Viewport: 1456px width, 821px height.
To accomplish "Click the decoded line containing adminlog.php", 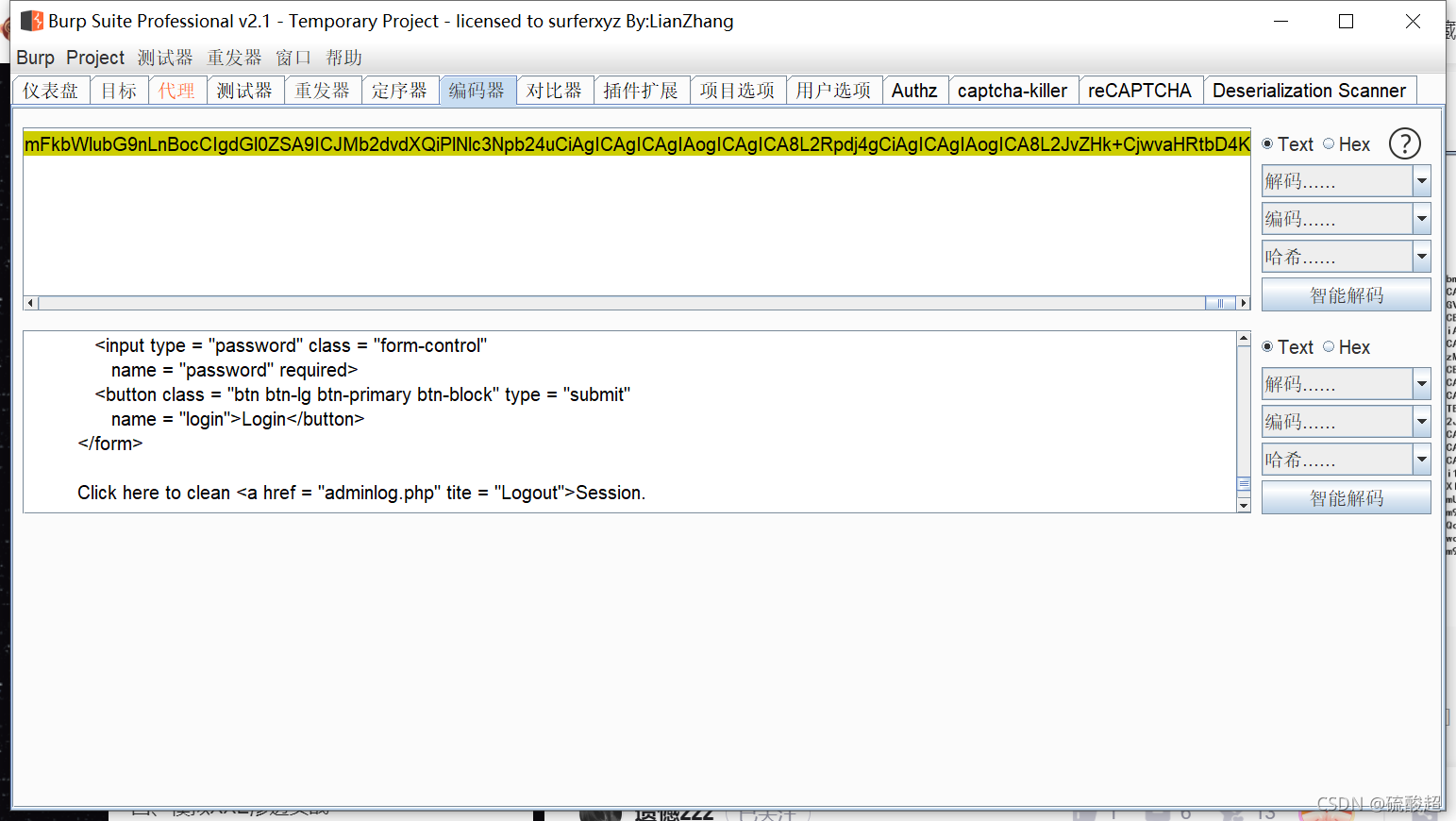I will 361,493.
